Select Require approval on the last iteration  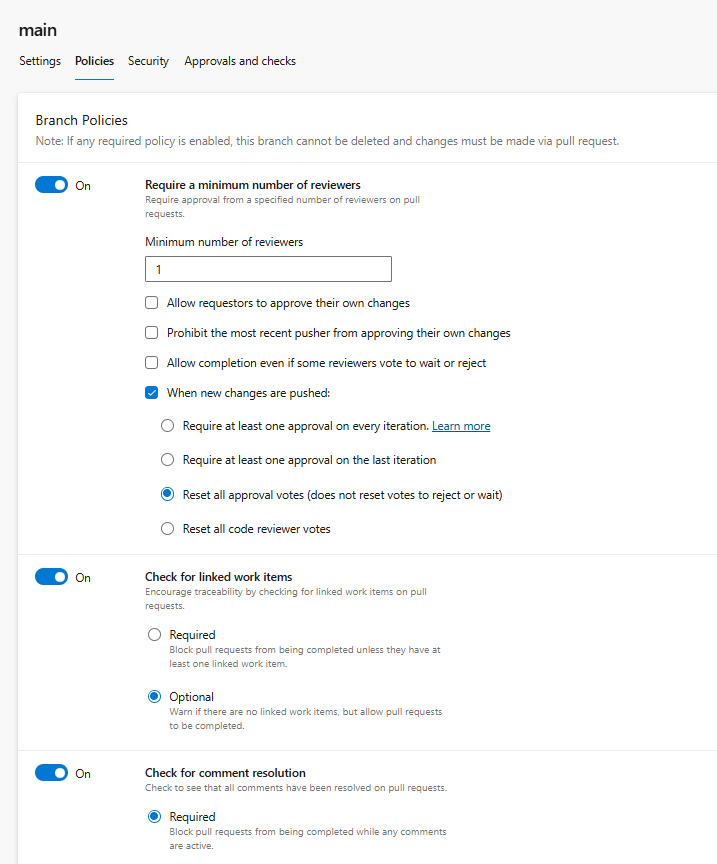click(x=168, y=460)
